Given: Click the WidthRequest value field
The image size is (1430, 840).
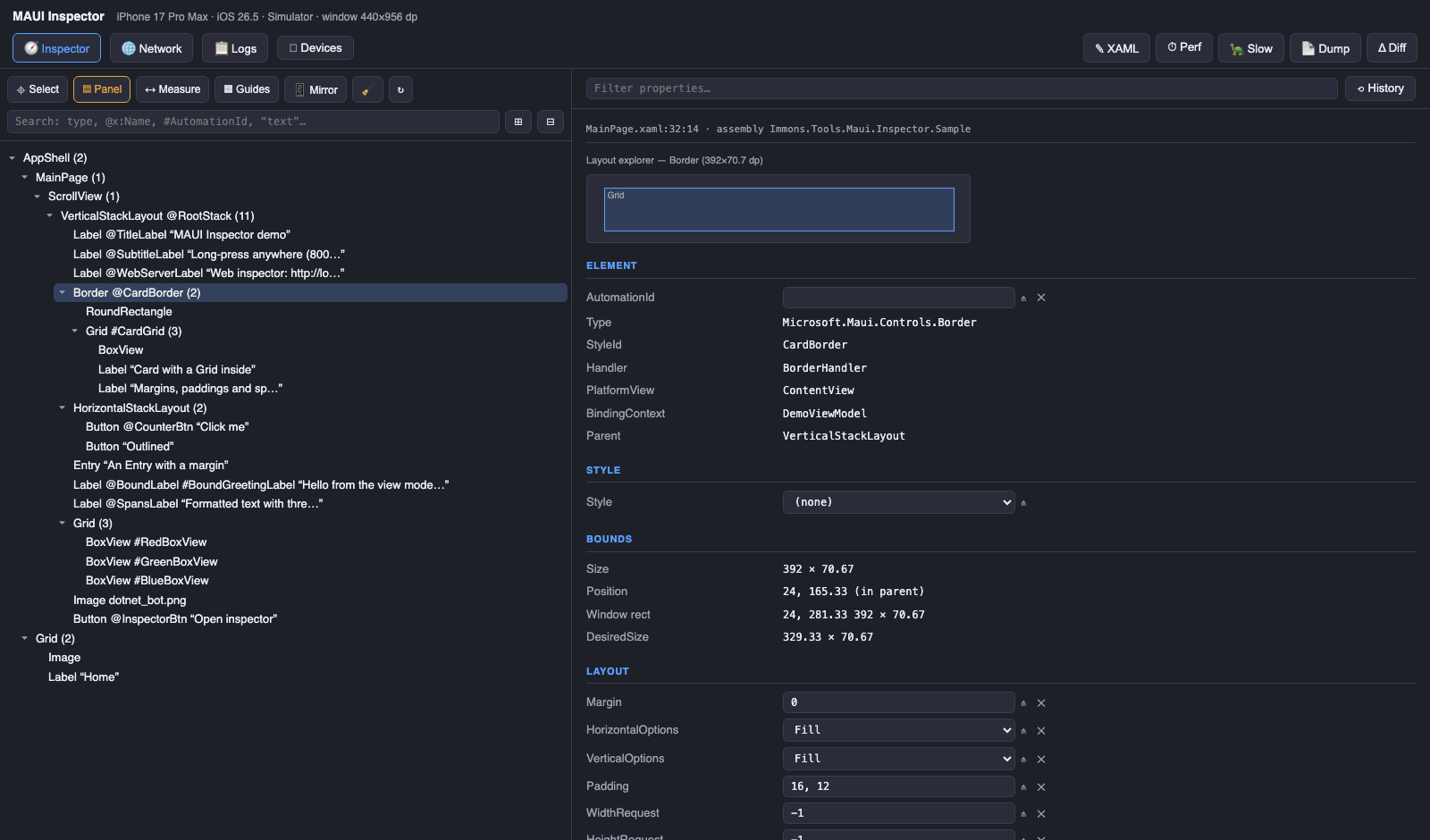Looking at the screenshot, I should point(899,813).
